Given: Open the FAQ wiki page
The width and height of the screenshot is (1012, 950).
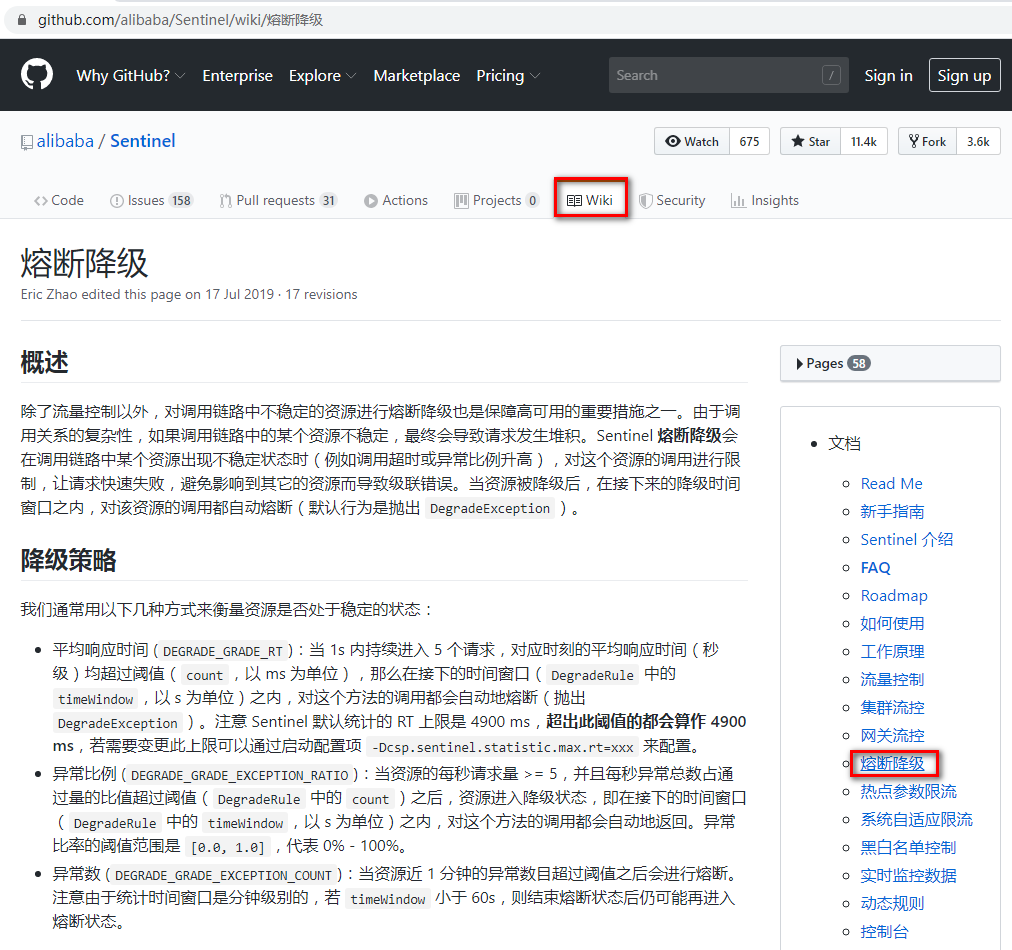Looking at the screenshot, I should [875, 568].
